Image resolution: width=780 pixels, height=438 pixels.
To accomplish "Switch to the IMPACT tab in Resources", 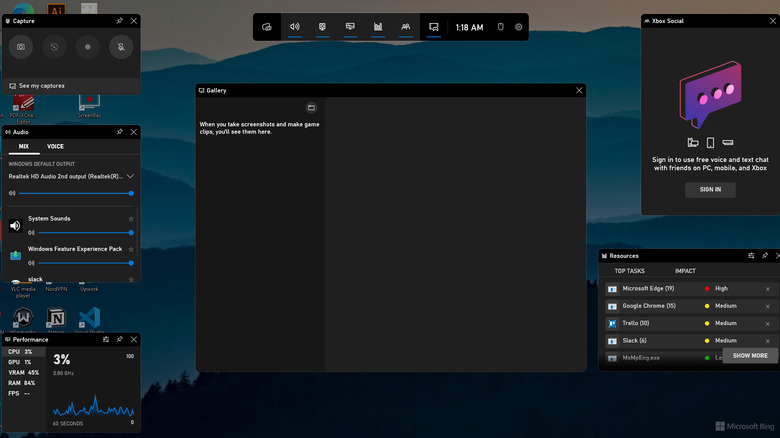I will (685, 271).
